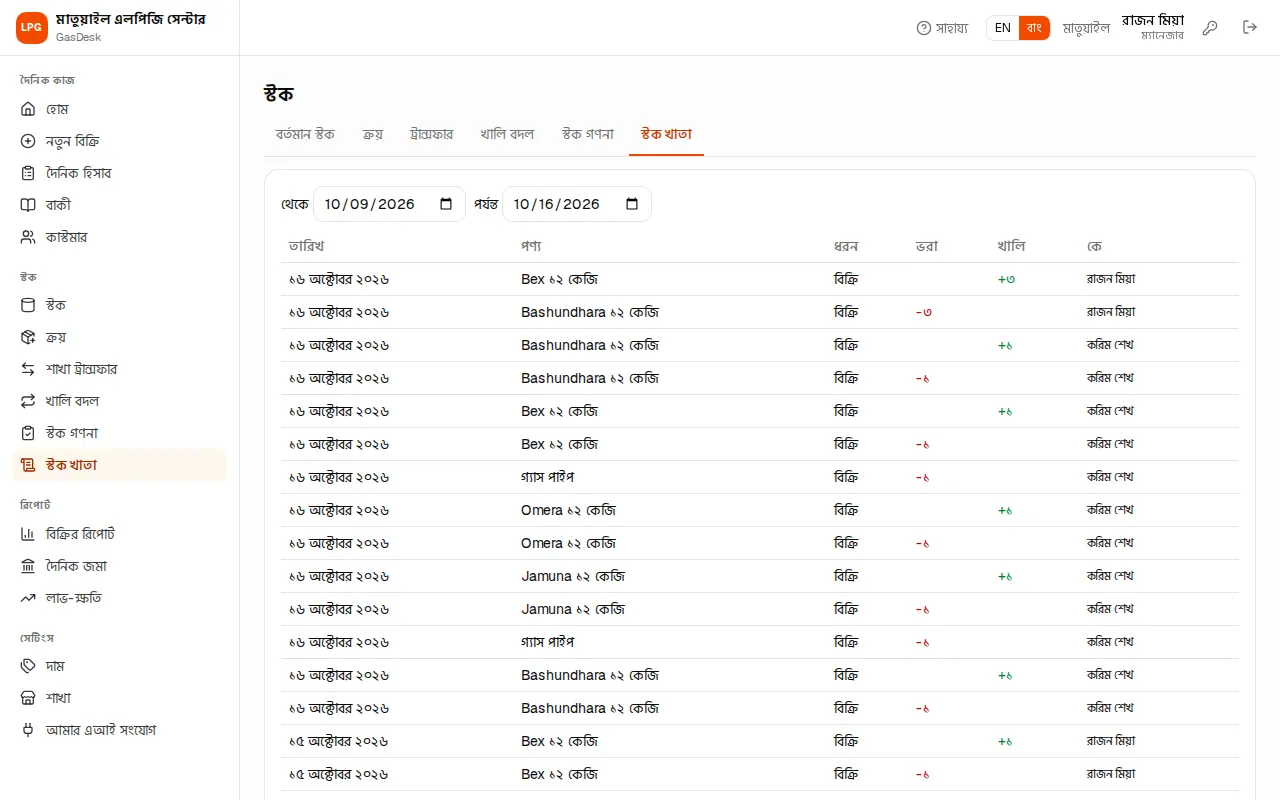1280x800 pixels.
Task: Open বাকী ledger in sidebar
Action: [x=119, y=205]
